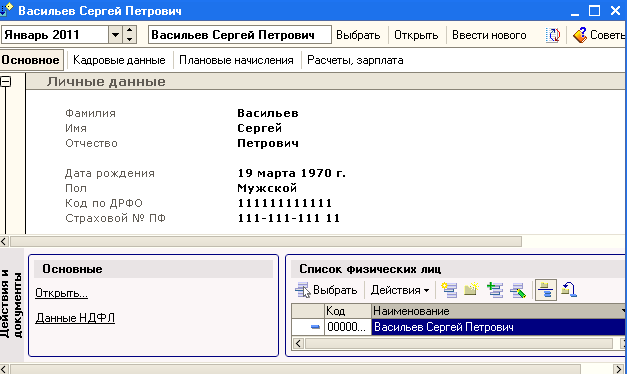
Task: Click right arrow of bottom window scrollbar
Action: [x=619, y=369]
